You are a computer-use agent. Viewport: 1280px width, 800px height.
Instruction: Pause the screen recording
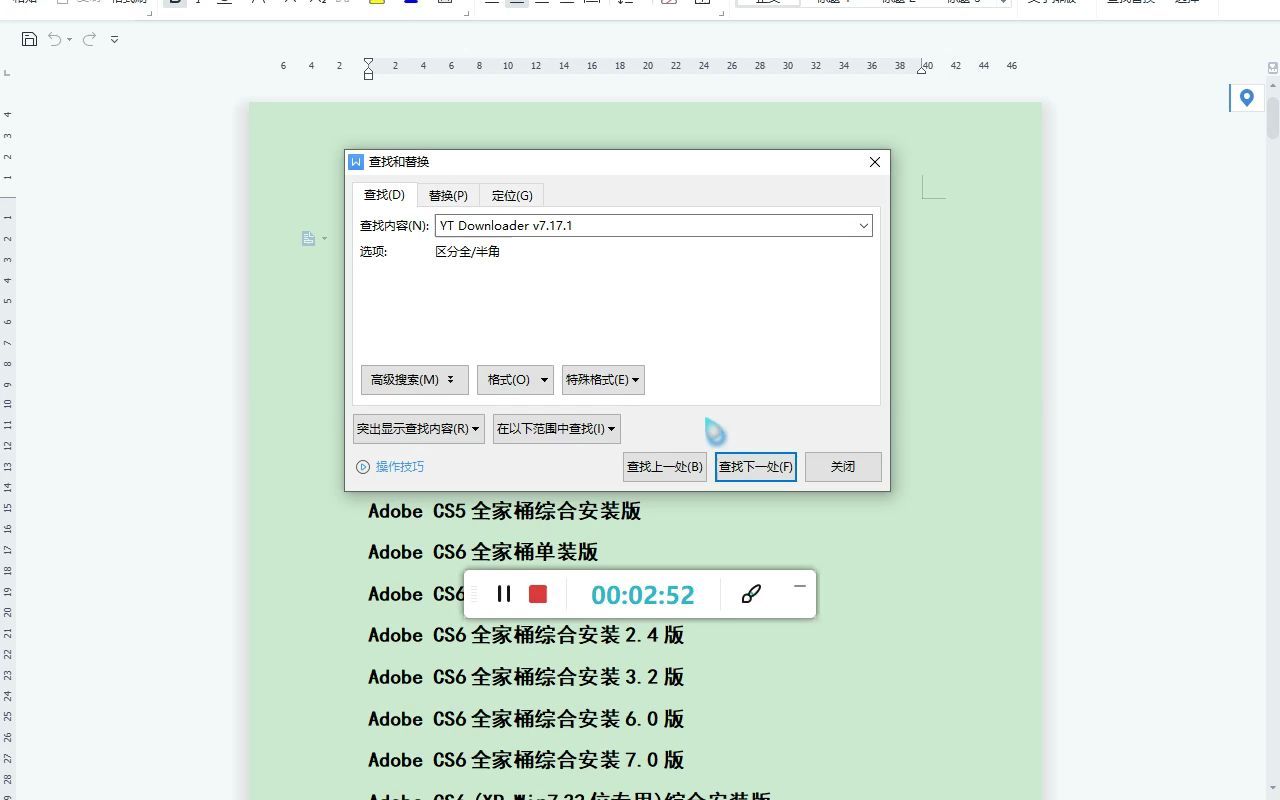(x=504, y=593)
